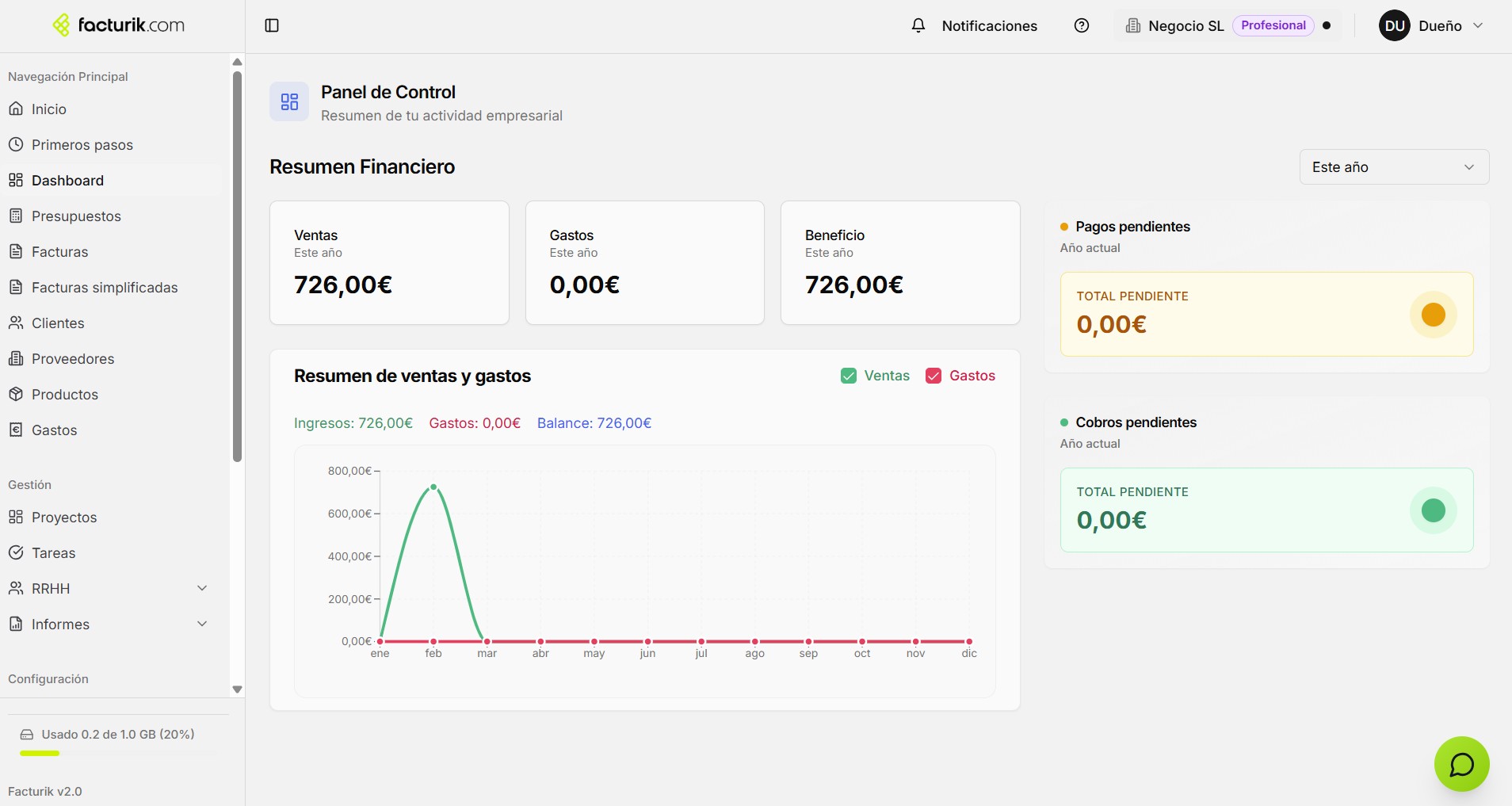The image size is (1512, 806).
Task: Click the Dashboard grid icon in sidebar
Action: pyautogui.click(x=16, y=180)
